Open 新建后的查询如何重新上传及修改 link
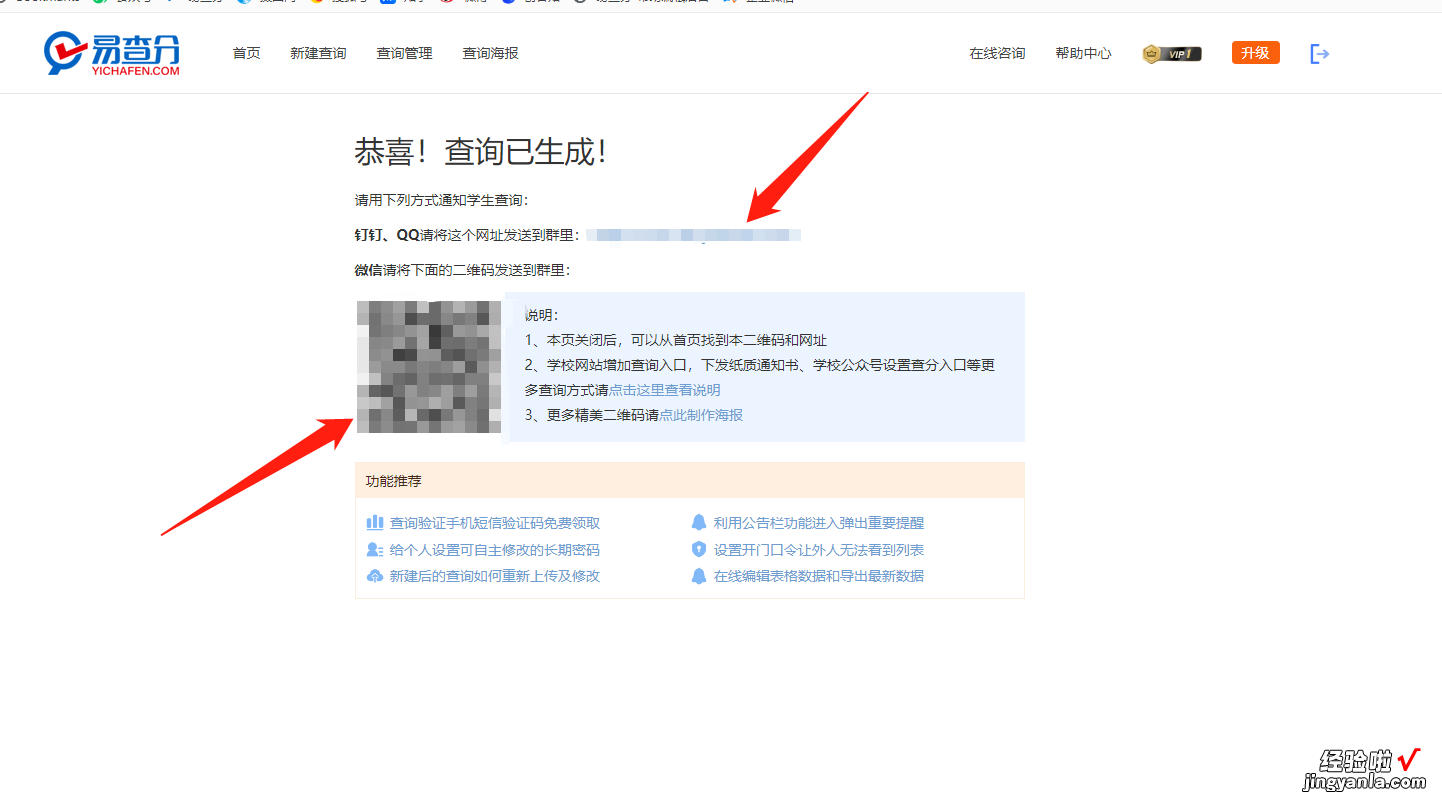The width and height of the screenshot is (1442, 799). [495, 576]
